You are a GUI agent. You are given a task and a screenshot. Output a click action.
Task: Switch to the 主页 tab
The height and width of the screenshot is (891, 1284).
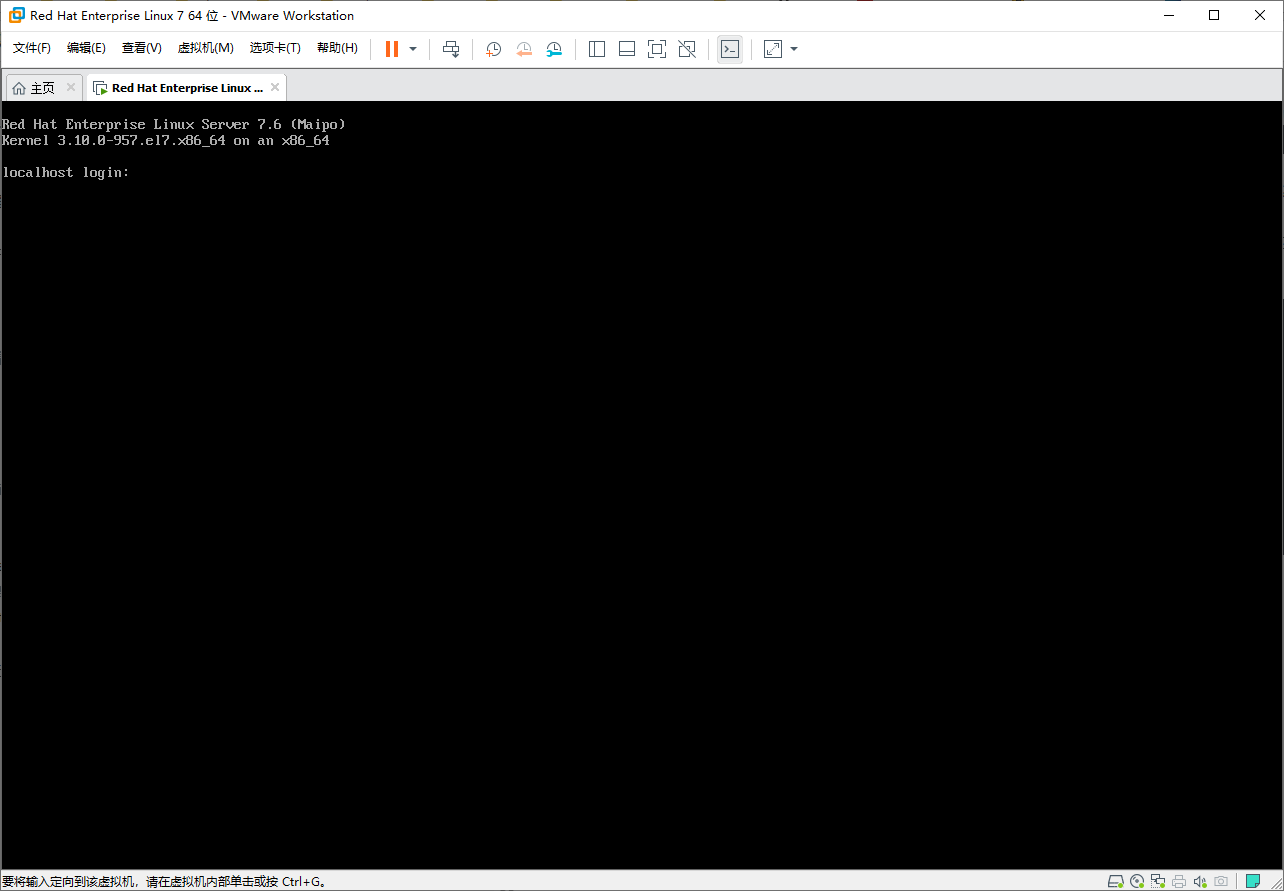[43, 87]
